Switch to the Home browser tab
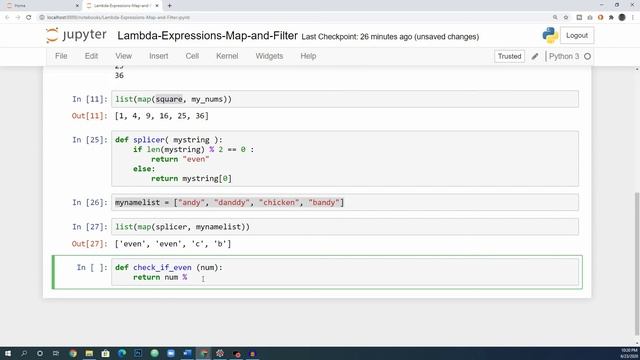Screen dimensions: 640x360 [x=41, y=6]
